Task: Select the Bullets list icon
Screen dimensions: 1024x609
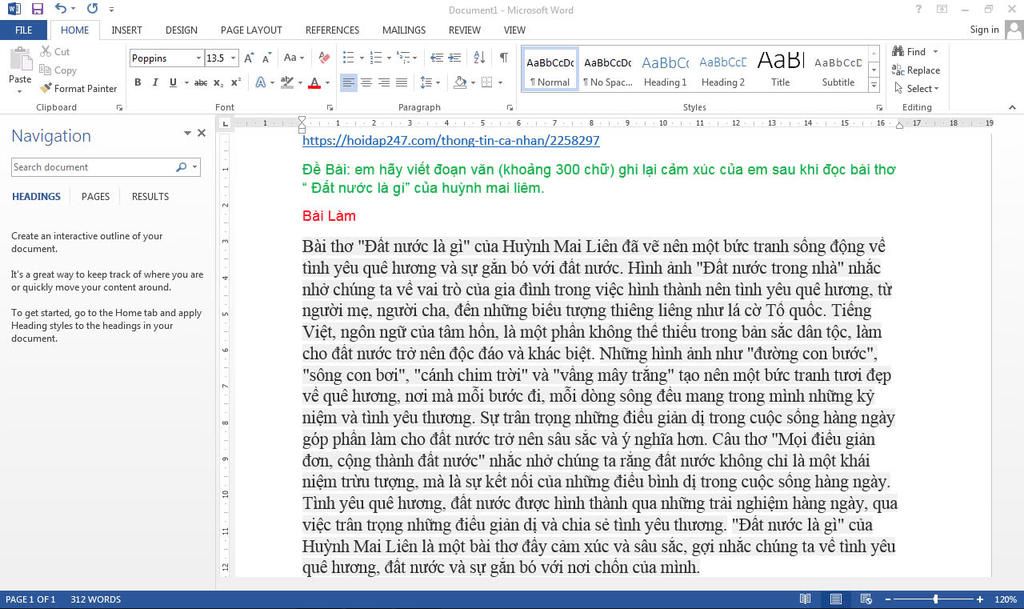Action: point(348,58)
